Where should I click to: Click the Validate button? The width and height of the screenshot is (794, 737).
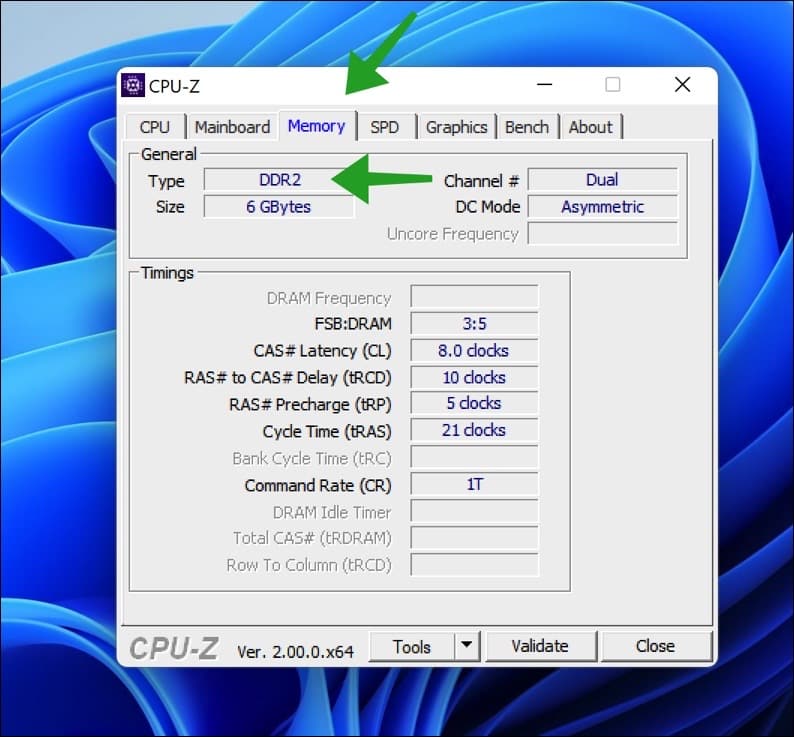point(540,646)
